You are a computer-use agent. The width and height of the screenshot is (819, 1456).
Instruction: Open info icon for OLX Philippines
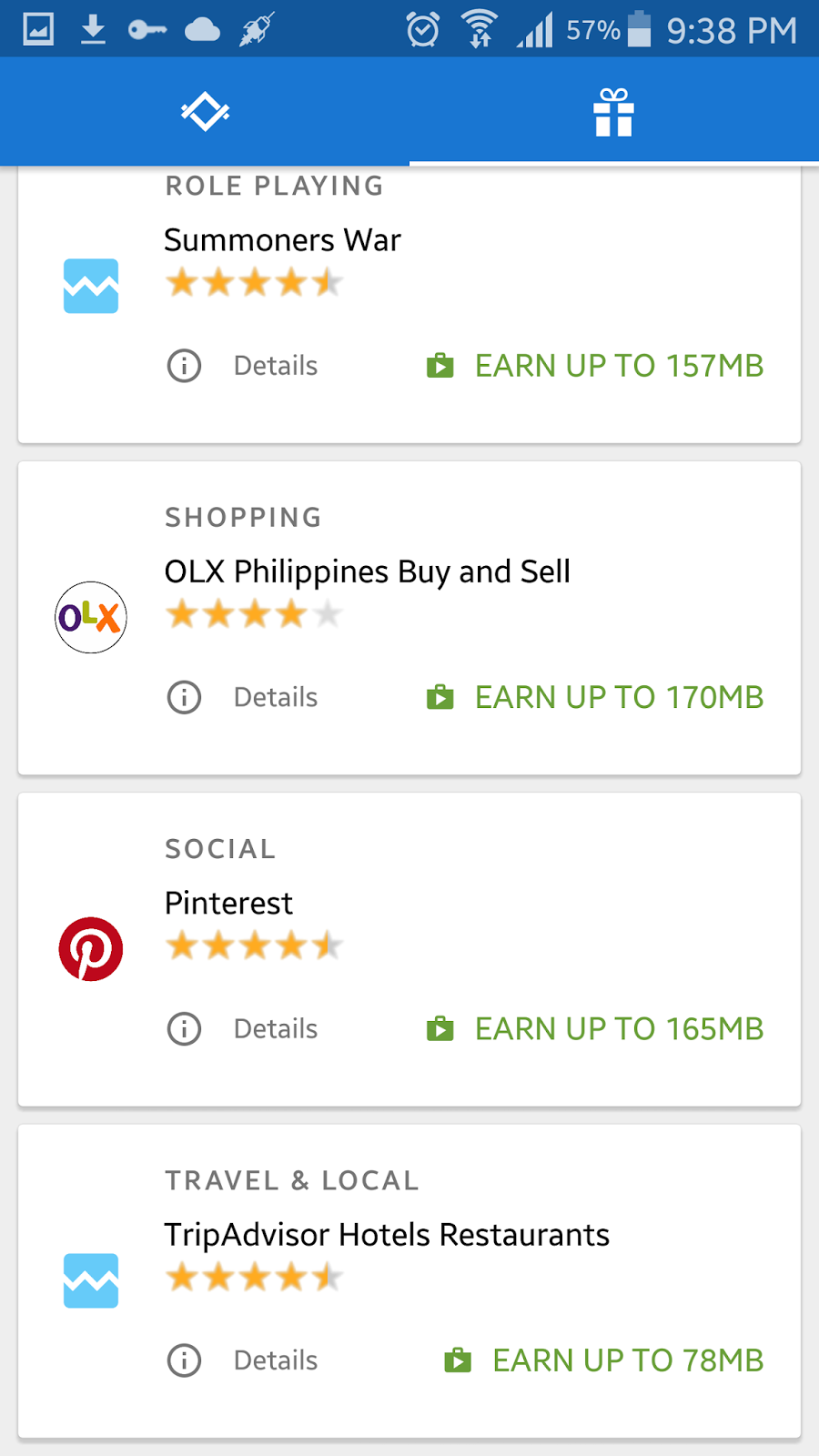[184, 698]
